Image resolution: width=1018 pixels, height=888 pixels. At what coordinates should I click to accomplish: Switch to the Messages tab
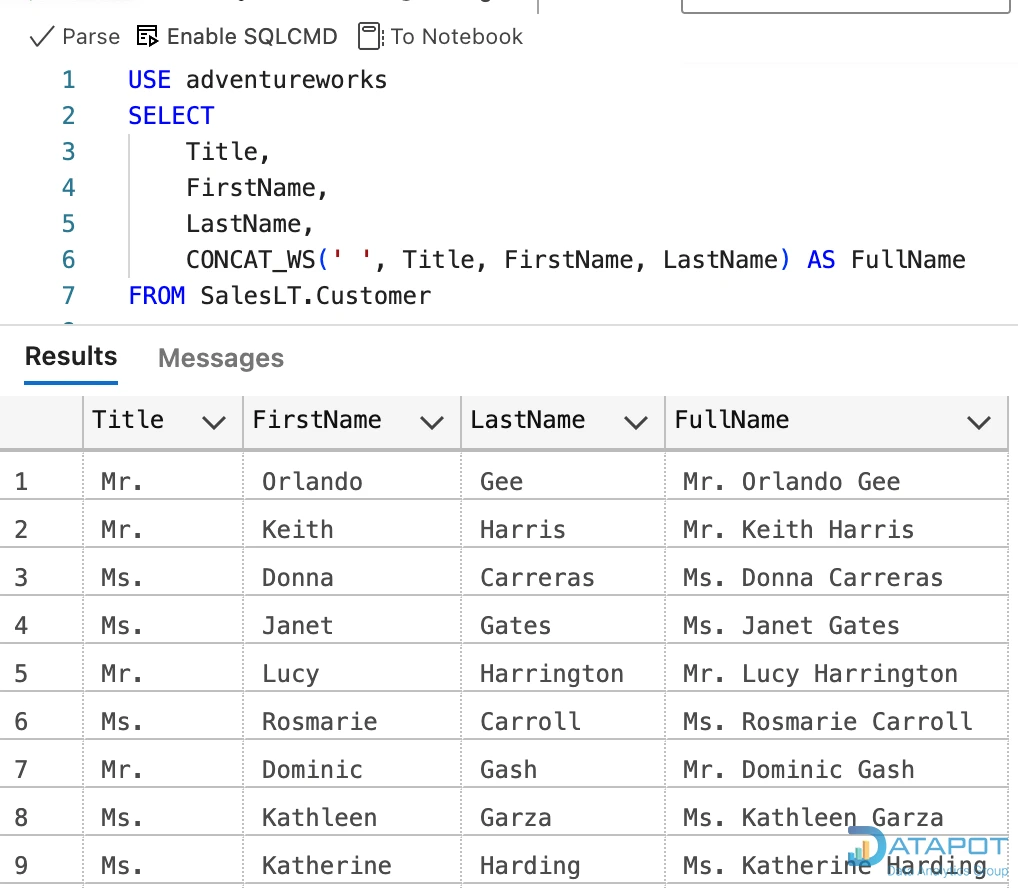coord(221,358)
